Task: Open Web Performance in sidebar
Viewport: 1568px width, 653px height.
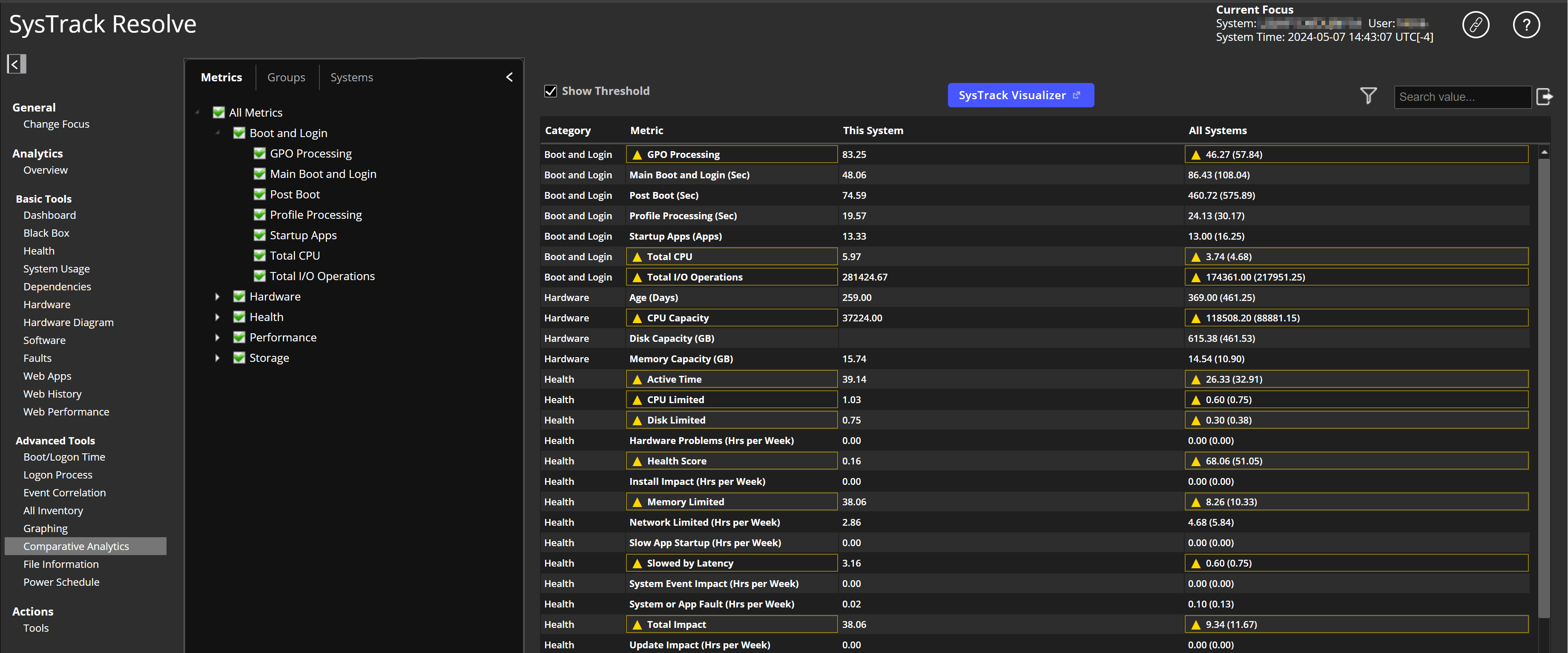Action: point(66,412)
